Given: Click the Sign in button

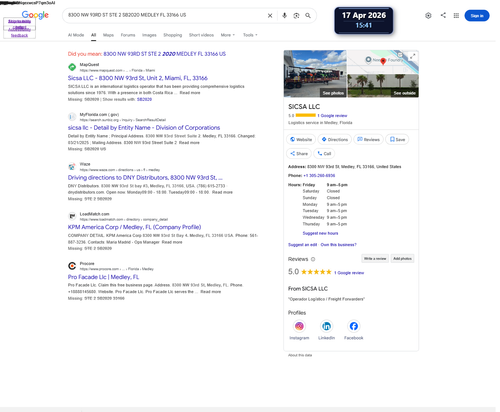Looking at the screenshot, I should click(x=477, y=16).
